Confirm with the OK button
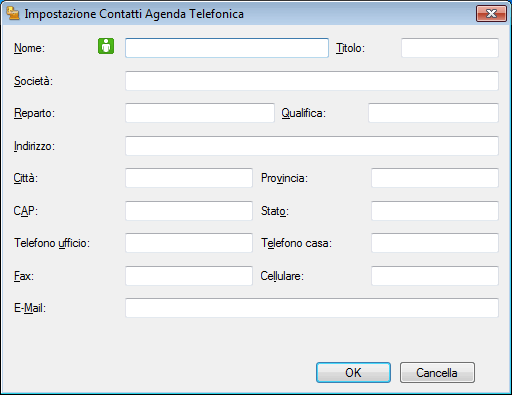 (x=353, y=373)
